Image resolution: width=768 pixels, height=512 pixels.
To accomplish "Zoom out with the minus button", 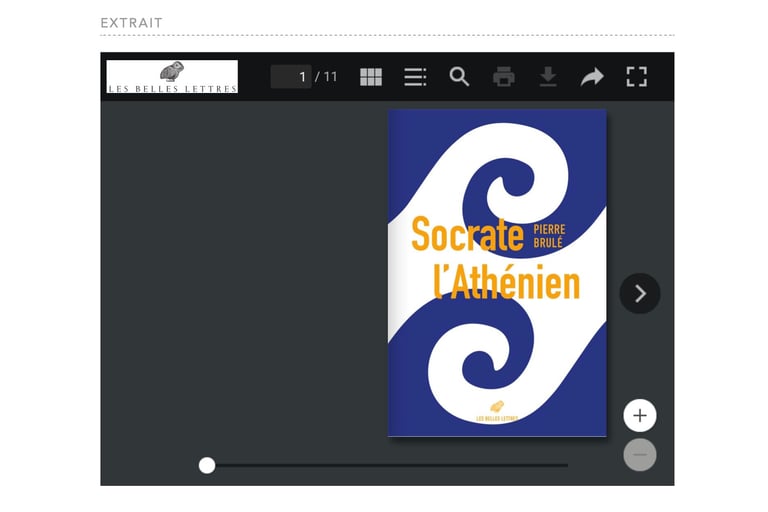I will [x=640, y=455].
